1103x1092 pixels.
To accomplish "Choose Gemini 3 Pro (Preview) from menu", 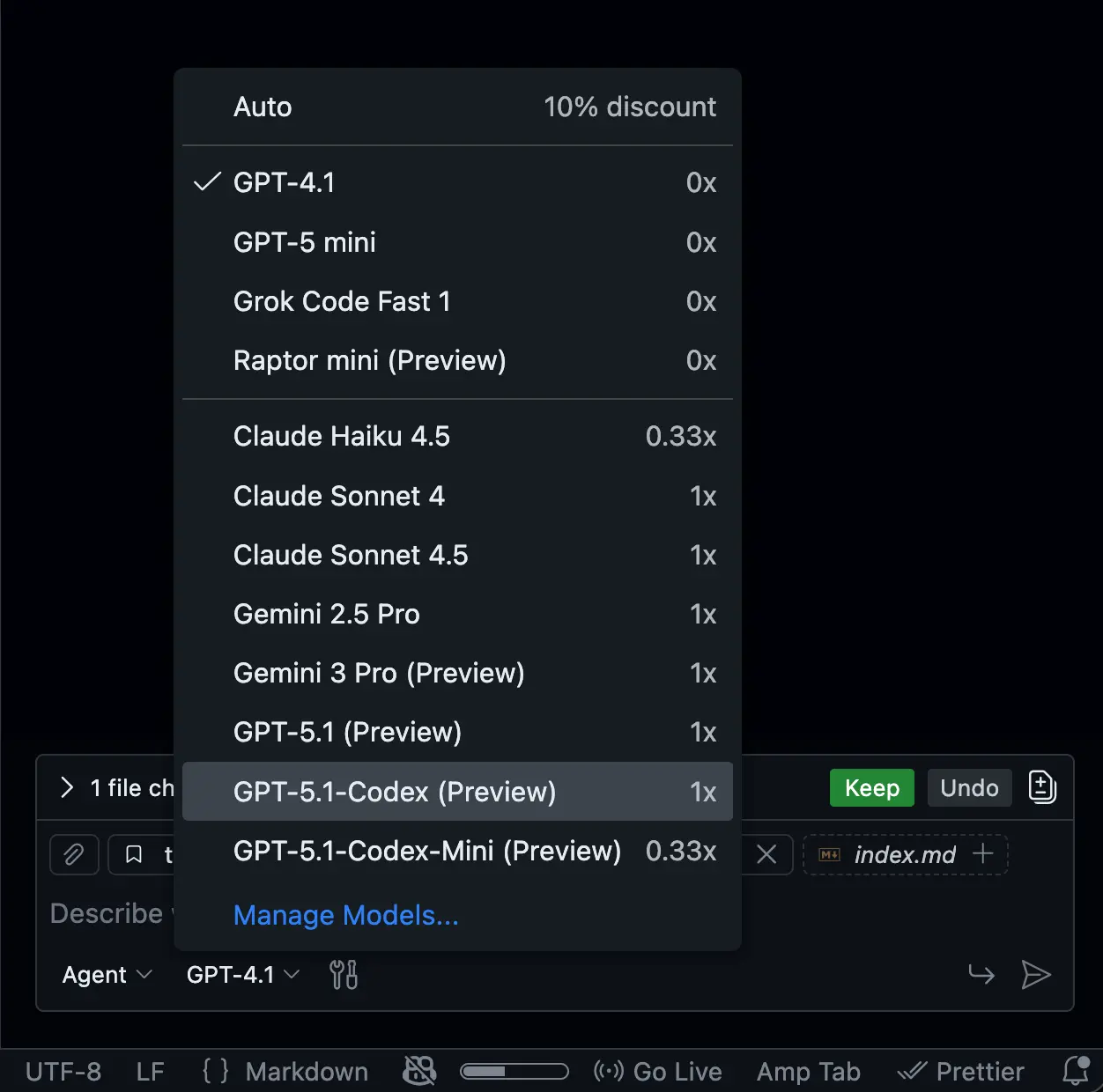I will point(379,673).
